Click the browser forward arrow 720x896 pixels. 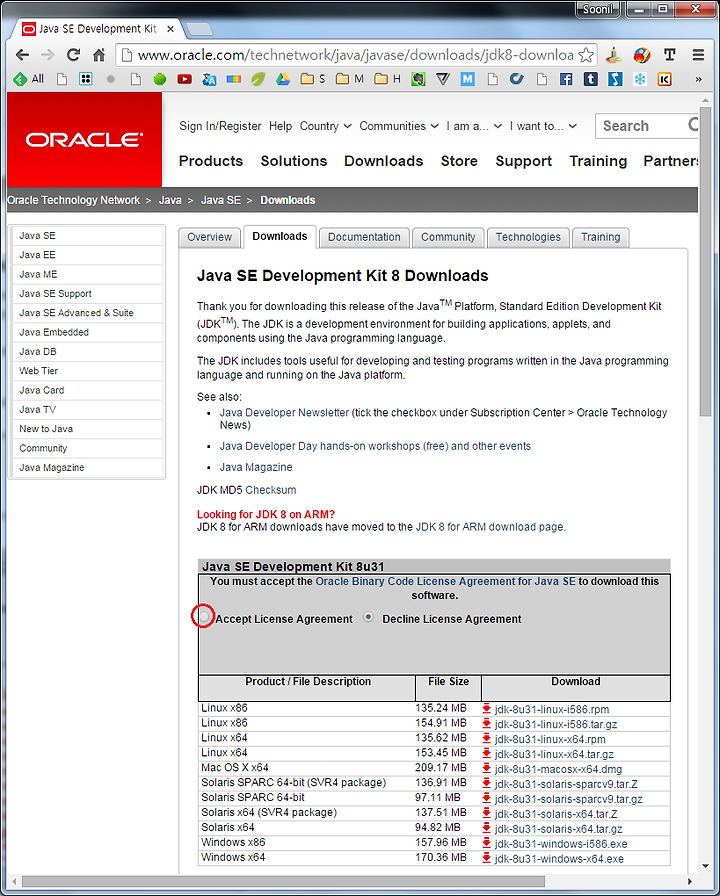[x=47, y=55]
